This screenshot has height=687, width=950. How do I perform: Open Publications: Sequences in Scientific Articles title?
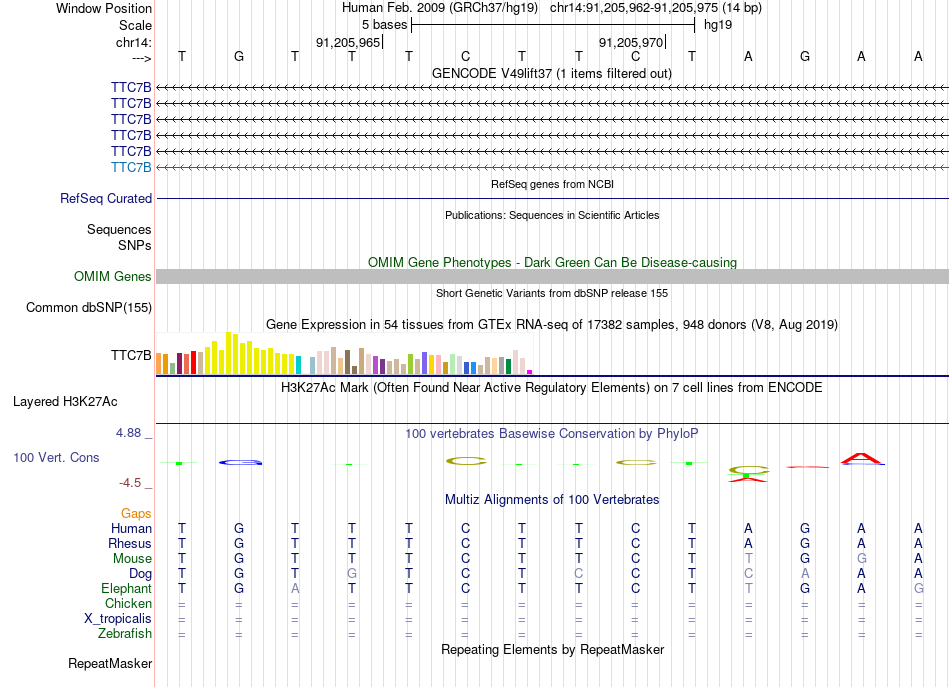(552, 215)
